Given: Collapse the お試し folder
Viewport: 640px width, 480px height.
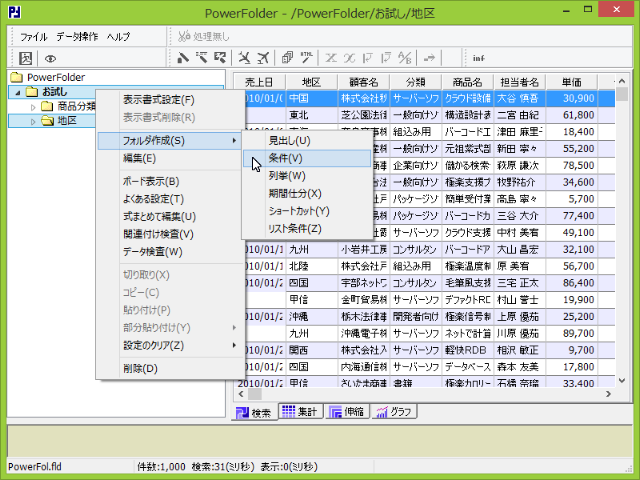Looking at the screenshot, I should click(x=18, y=93).
